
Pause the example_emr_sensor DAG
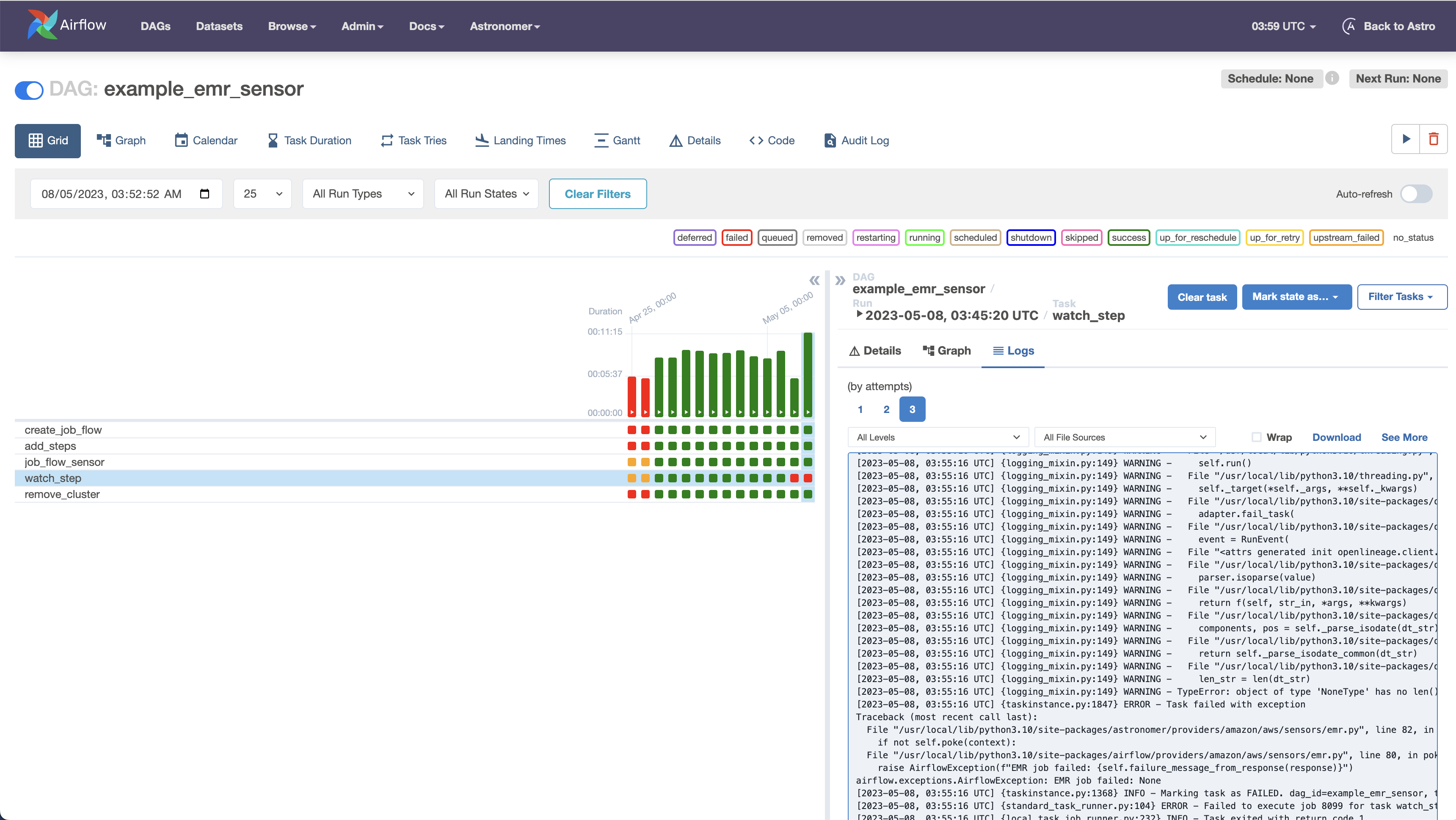pos(29,90)
